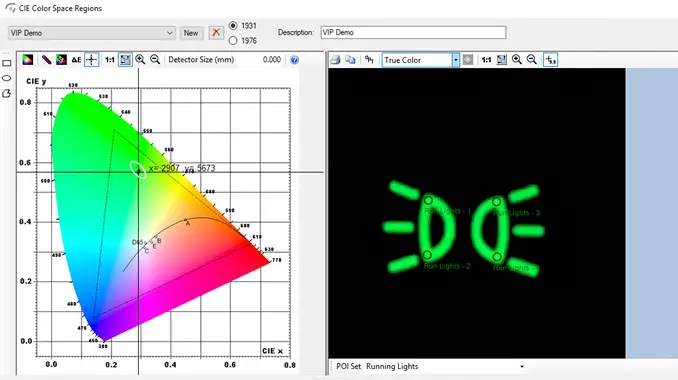Select the polygon region tool

tap(6, 93)
